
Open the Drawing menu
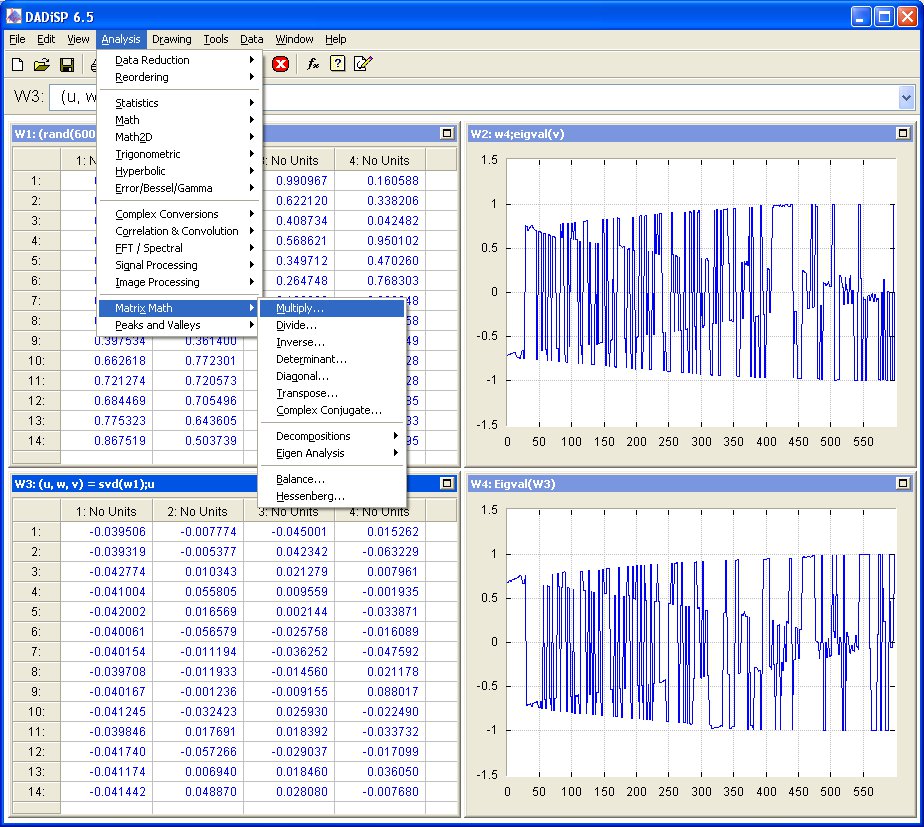pyautogui.click(x=171, y=39)
